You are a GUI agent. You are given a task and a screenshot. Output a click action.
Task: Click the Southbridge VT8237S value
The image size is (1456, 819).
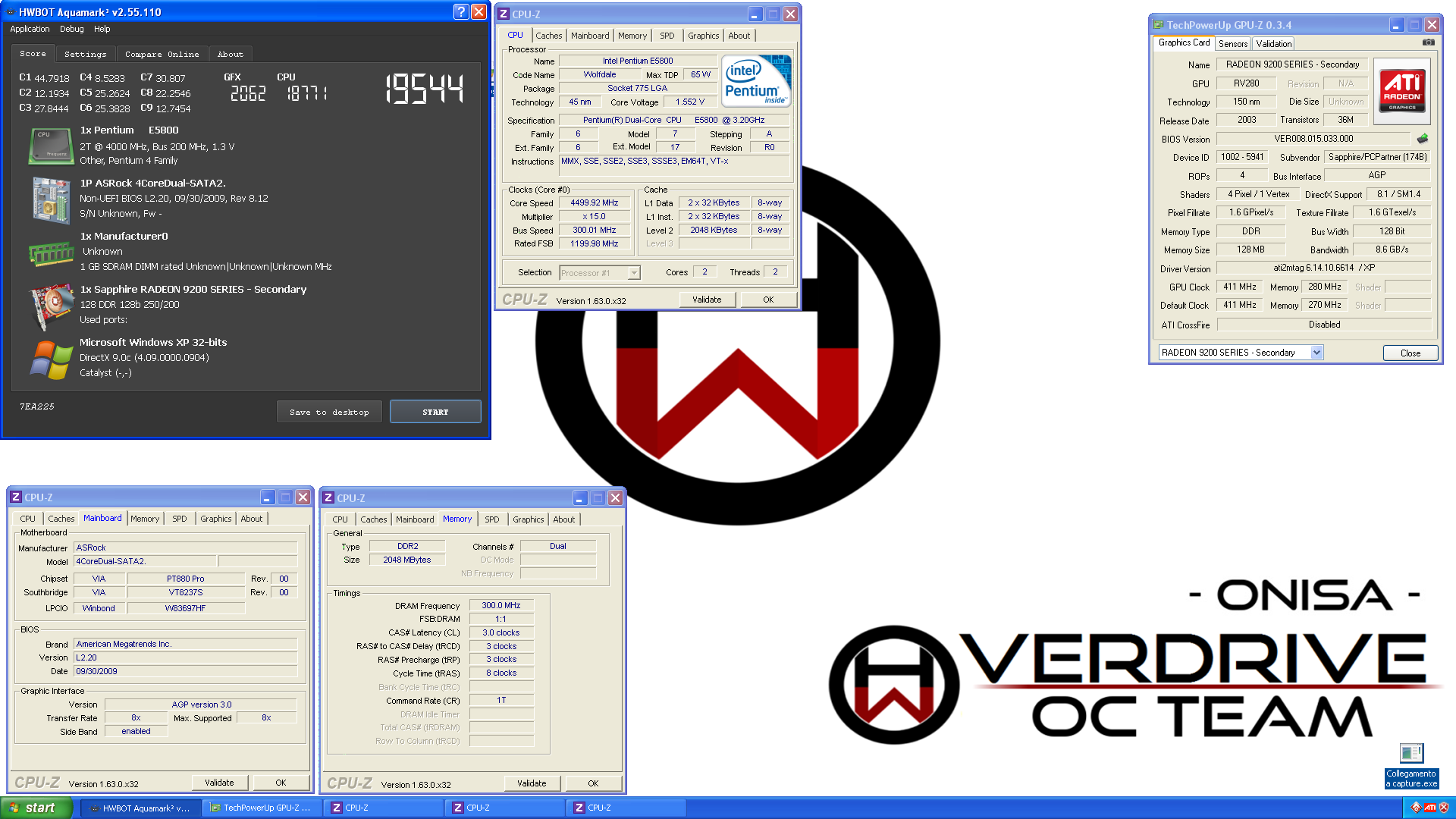click(x=186, y=592)
